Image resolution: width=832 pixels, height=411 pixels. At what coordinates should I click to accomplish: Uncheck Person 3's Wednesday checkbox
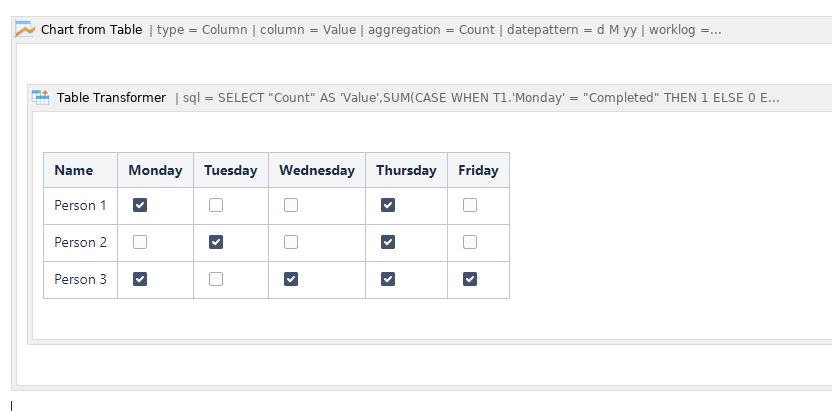tap(291, 279)
